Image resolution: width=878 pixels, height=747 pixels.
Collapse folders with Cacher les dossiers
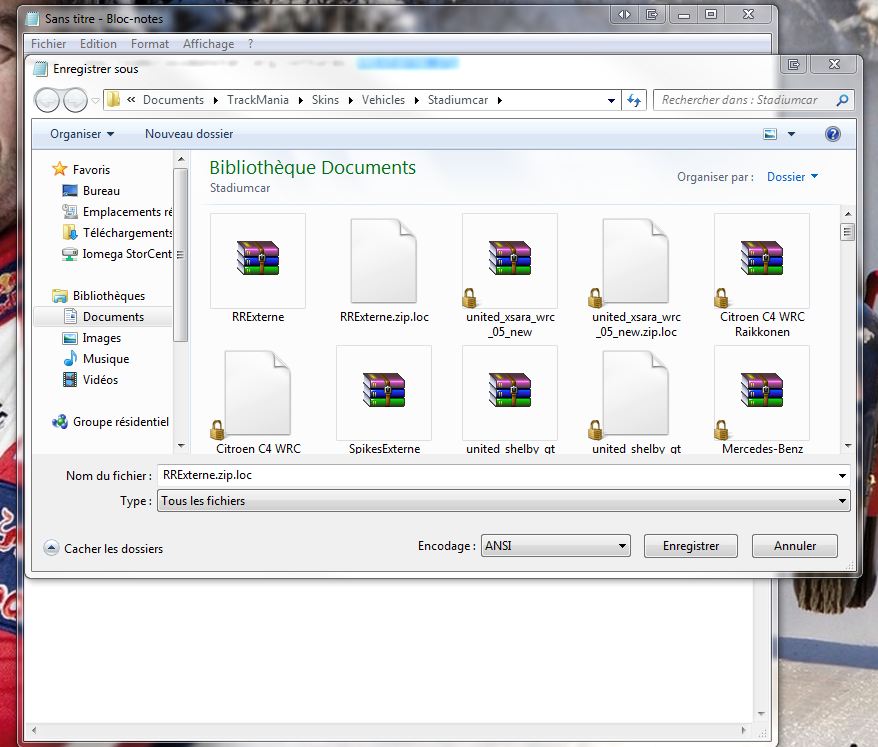(x=104, y=548)
